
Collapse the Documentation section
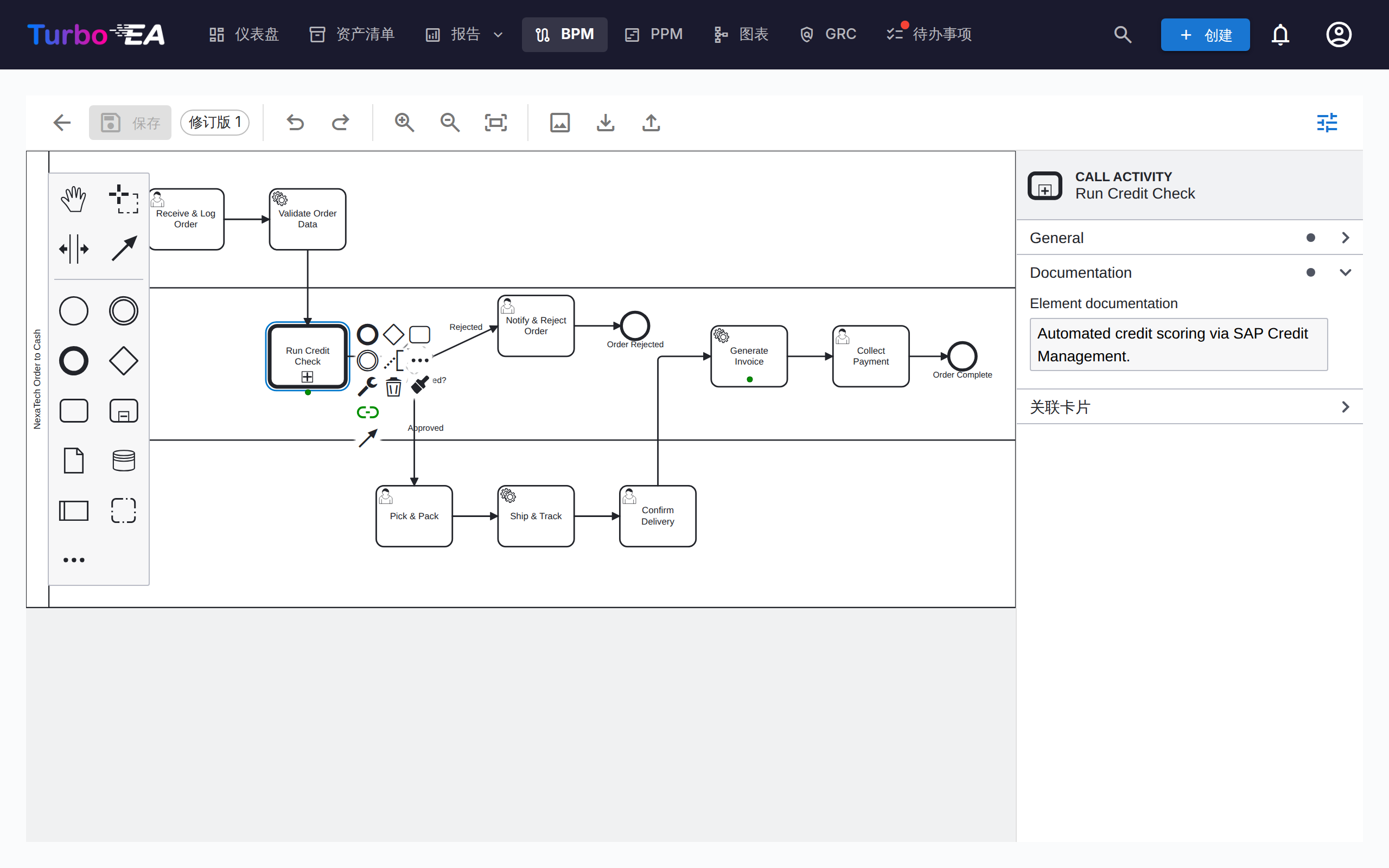pyautogui.click(x=1189, y=273)
